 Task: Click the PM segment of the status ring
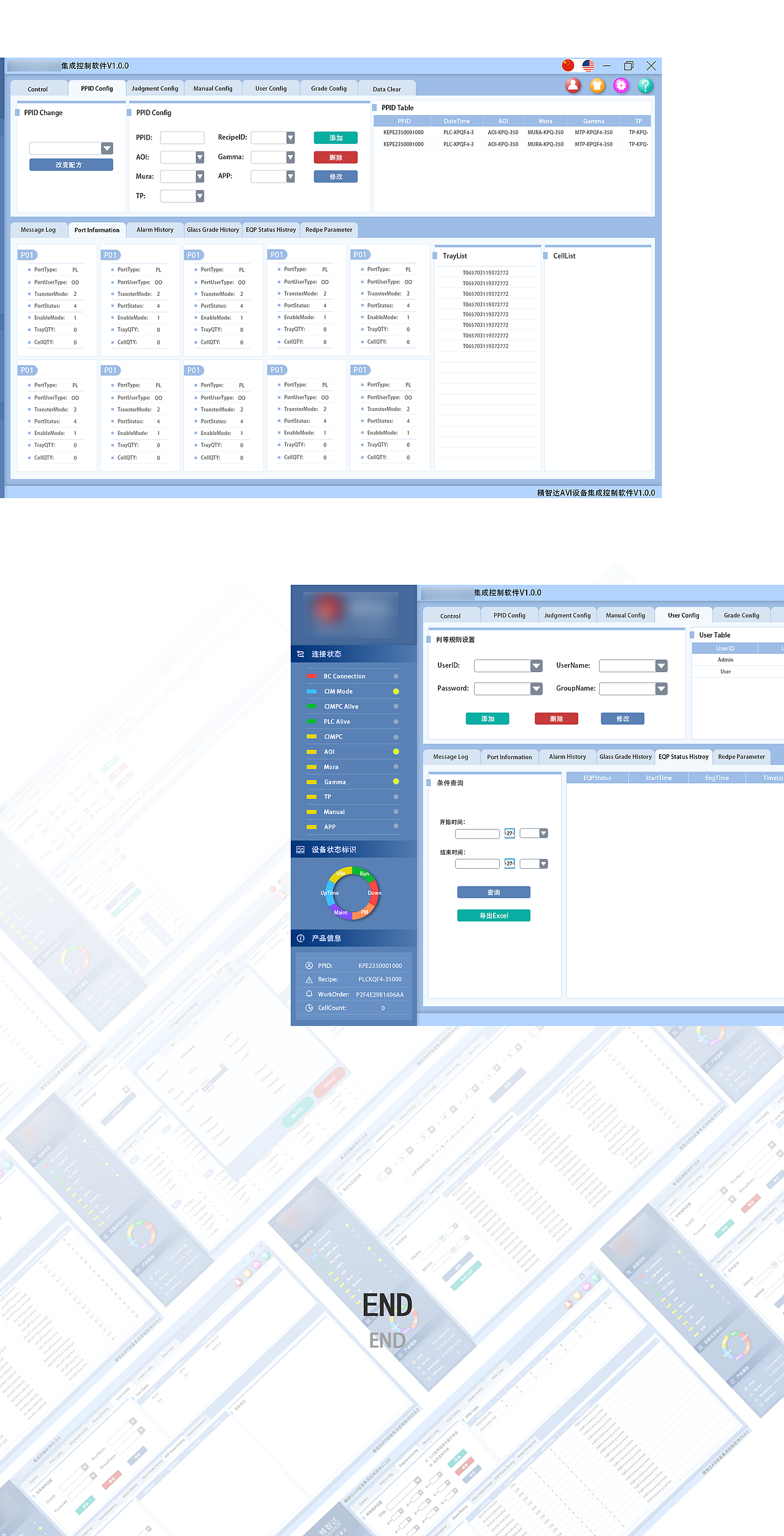[364, 912]
